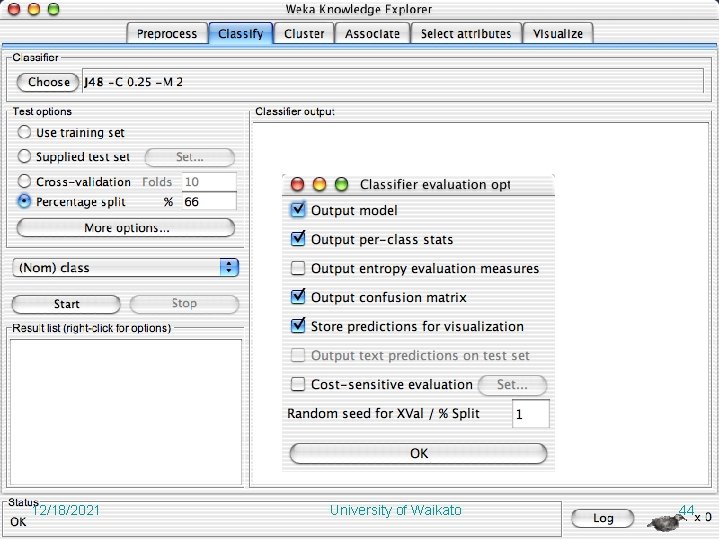Viewport: 720px width, 540px height.
Task: Click the cost-sensitive Set... button
Action: [x=512, y=385]
